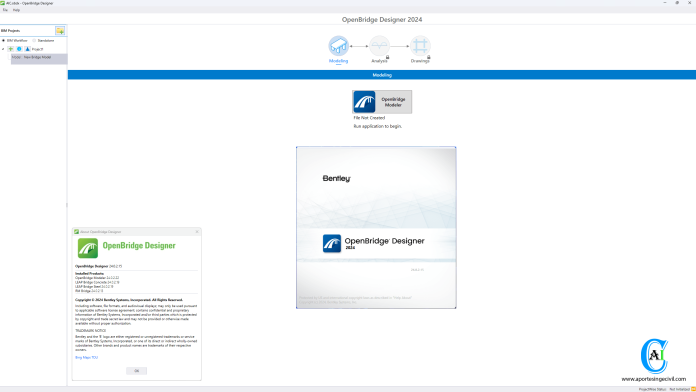Click "Run application to begin." text
The width and height of the screenshot is (696, 392).
coord(378,127)
